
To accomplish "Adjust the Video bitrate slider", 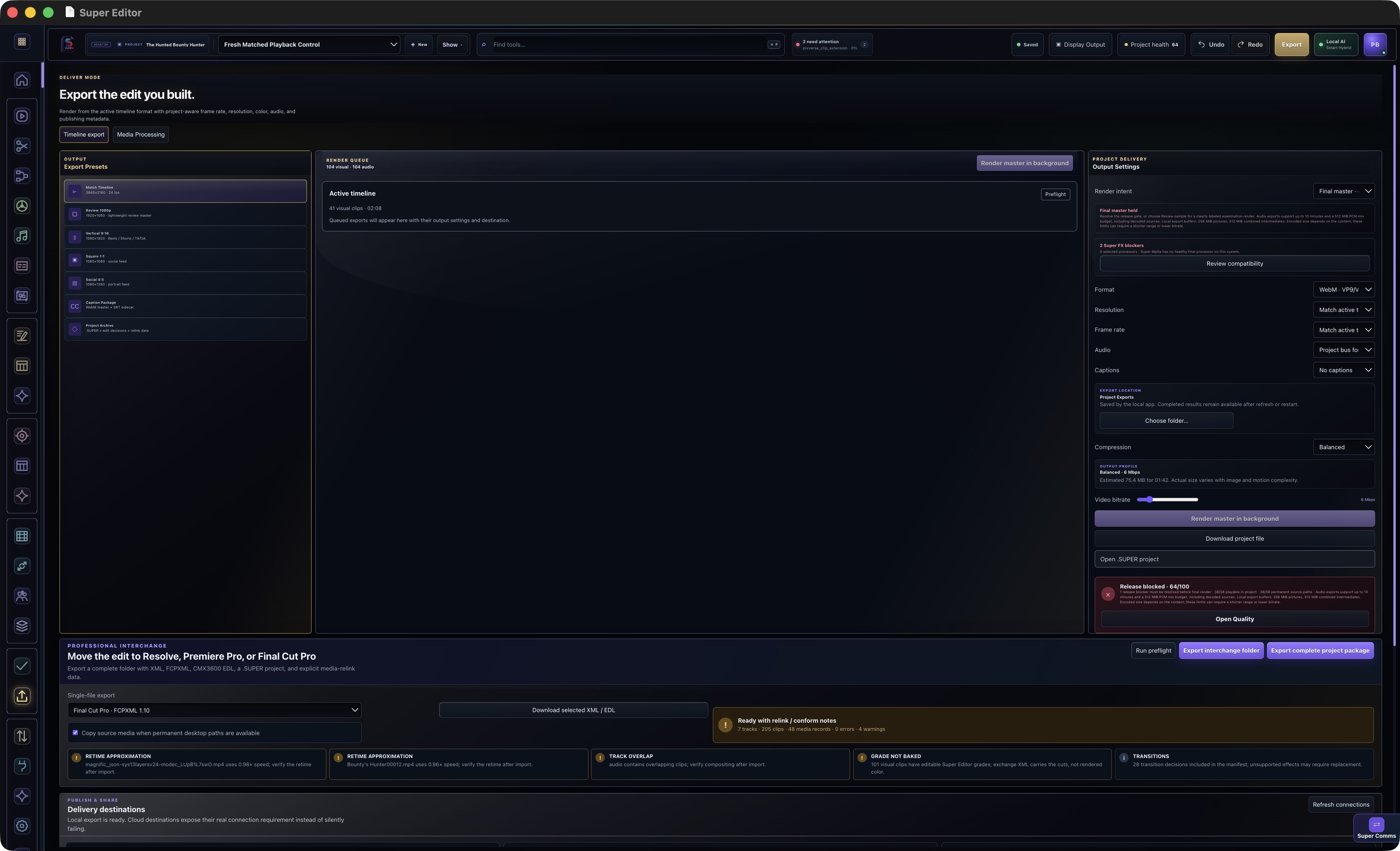I will click(x=1167, y=499).
